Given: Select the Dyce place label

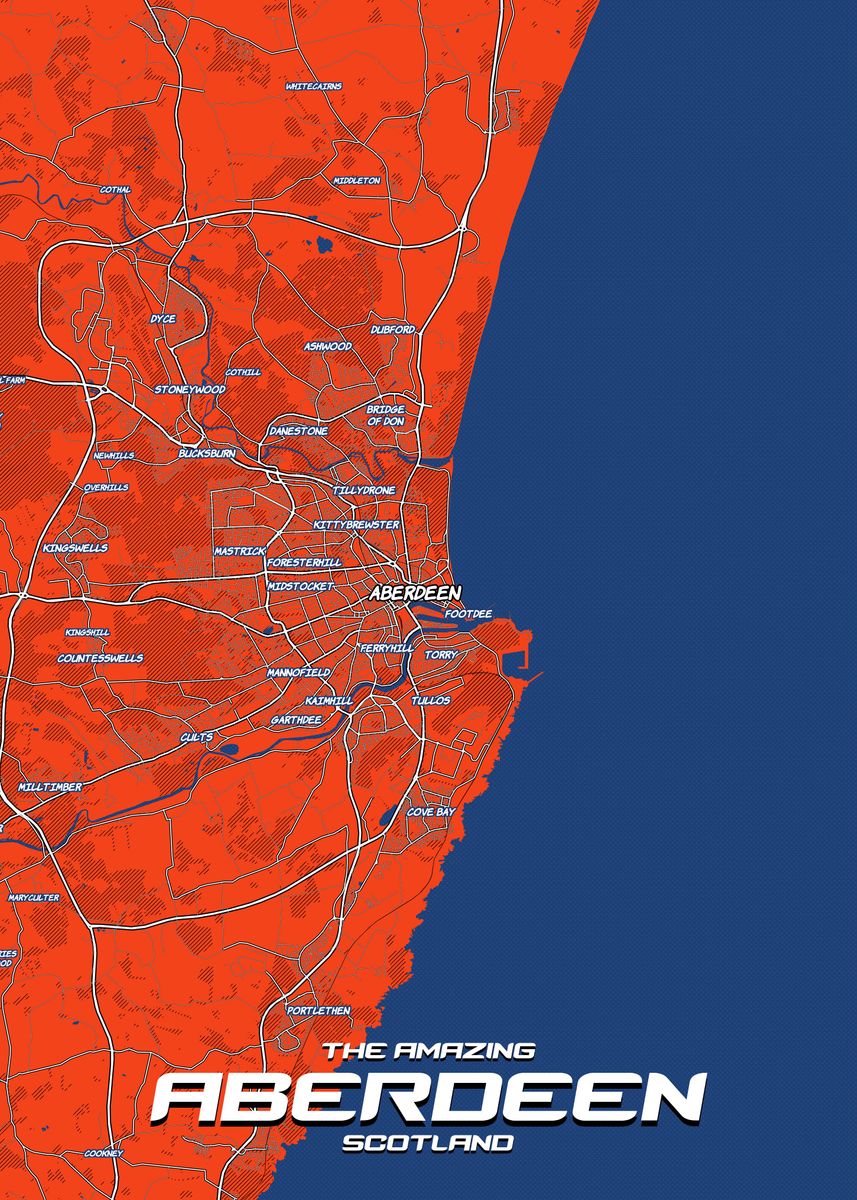Looking at the screenshot, I should pos(162,319).
